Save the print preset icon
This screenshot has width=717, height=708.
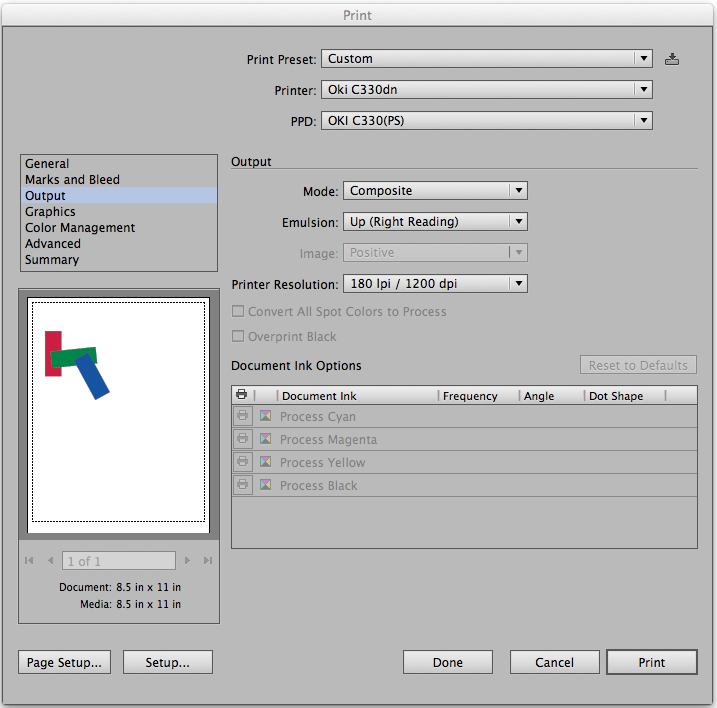pyautogui.click(x=671, y=59)
